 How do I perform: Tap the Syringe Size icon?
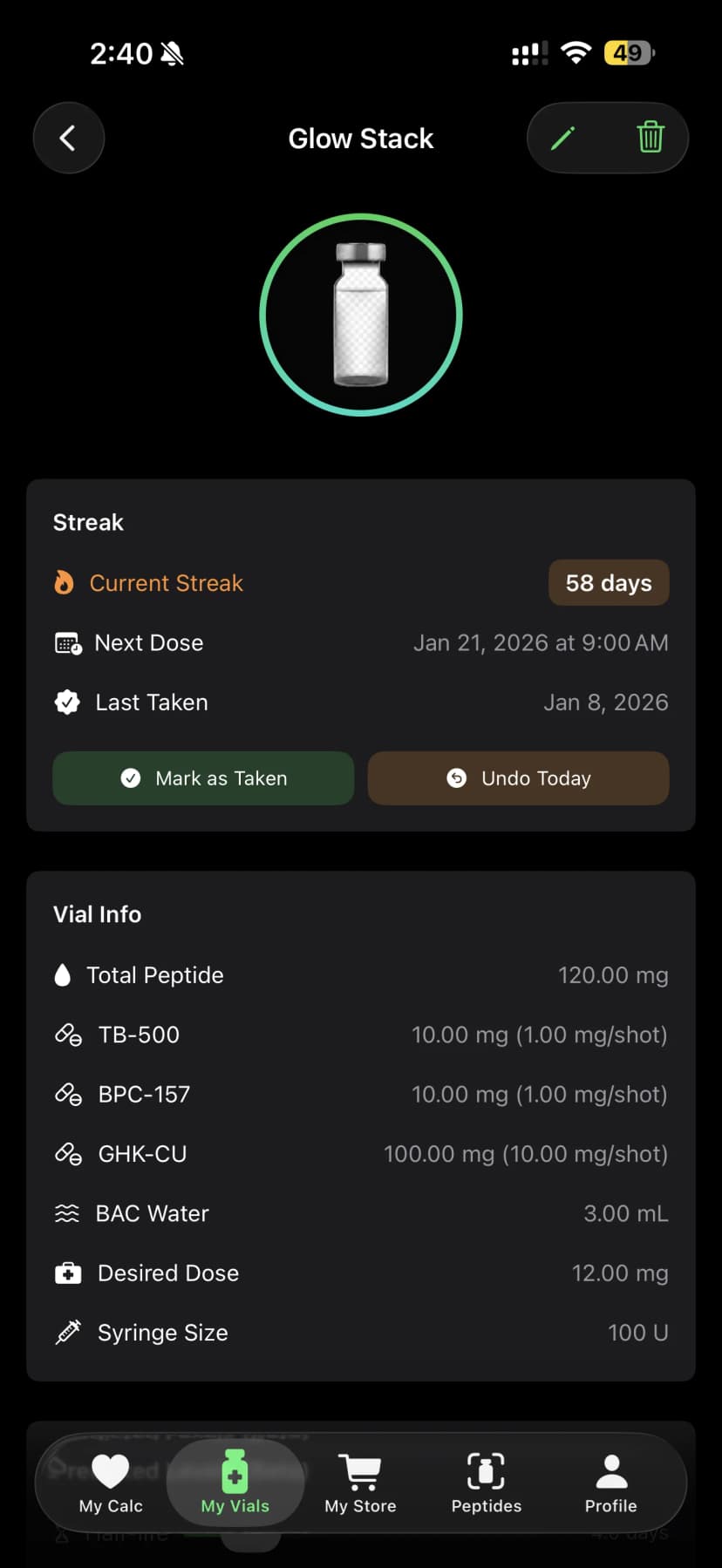[68, 1333]
